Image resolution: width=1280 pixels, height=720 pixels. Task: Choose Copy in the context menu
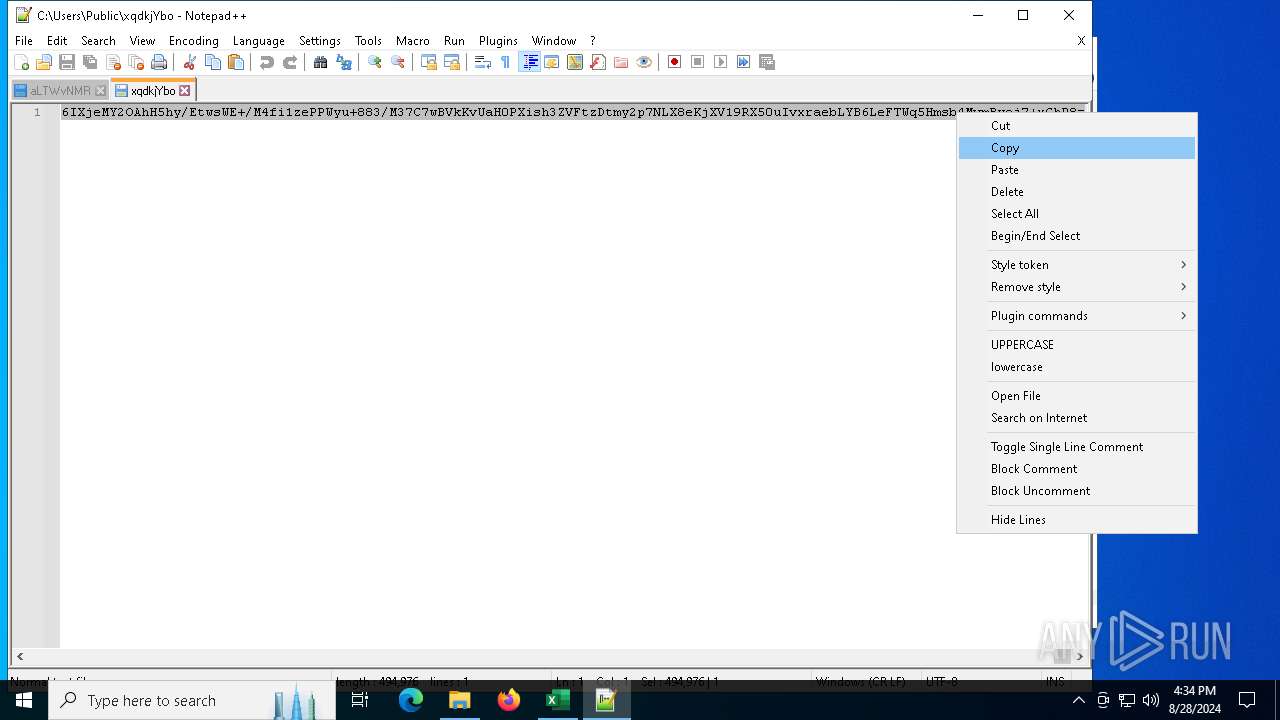point(1077,148)
